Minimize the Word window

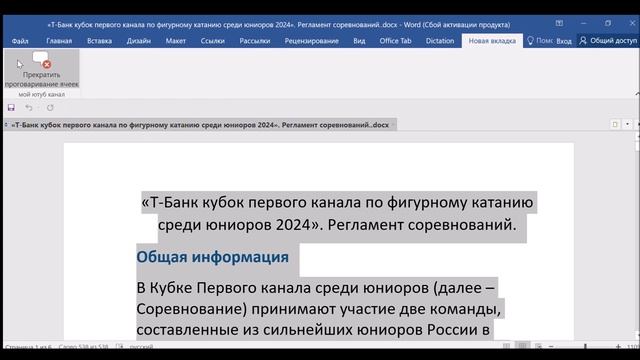[x=583, y=24]
